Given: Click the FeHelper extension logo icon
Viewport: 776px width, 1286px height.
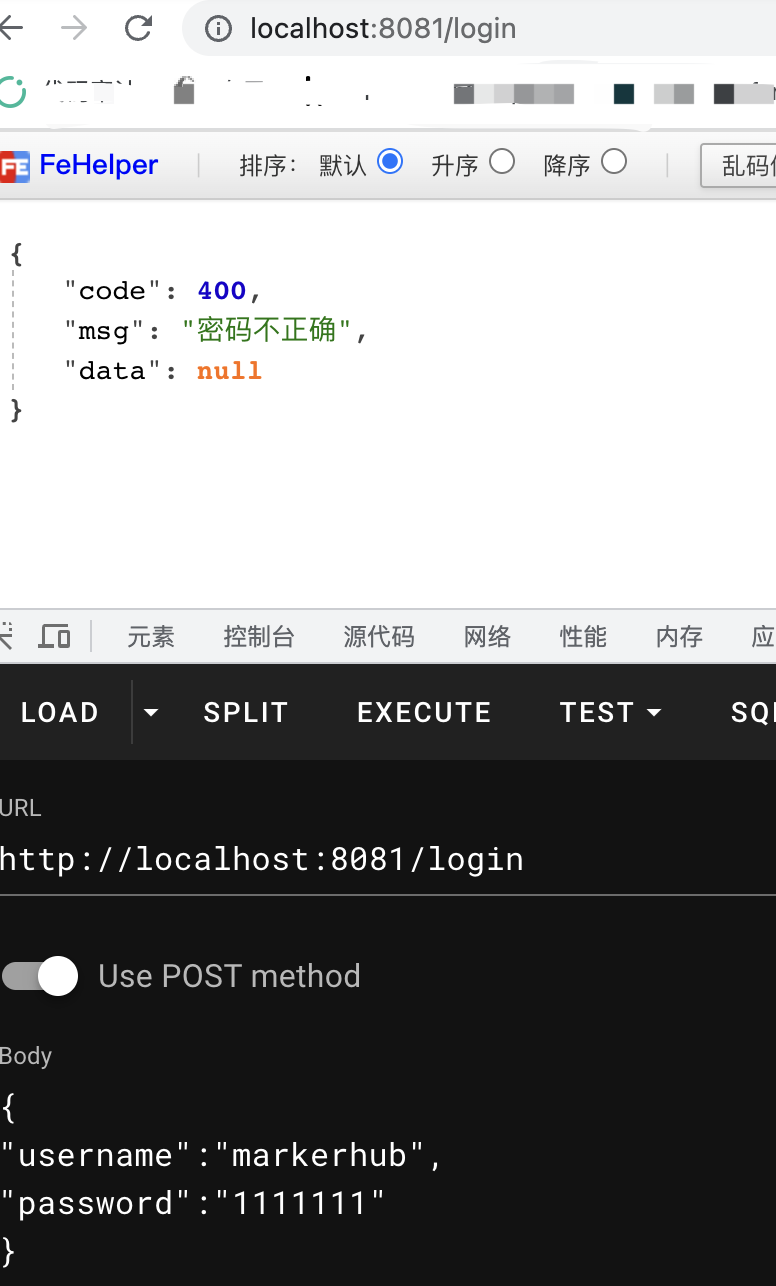Looking at the screenshot, I should [x=16, y=165].
